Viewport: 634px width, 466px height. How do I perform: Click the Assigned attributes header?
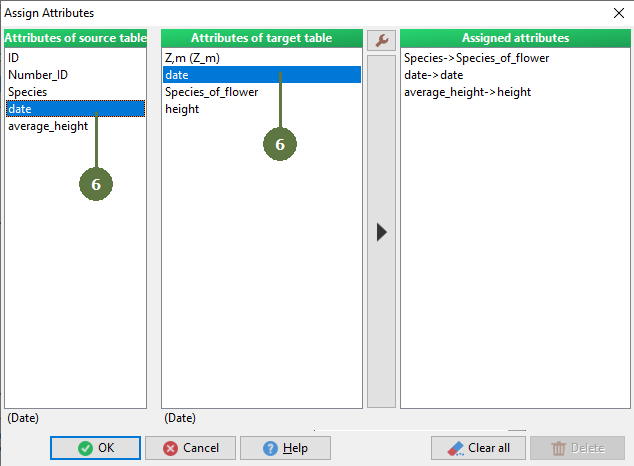tap(515, 38)
